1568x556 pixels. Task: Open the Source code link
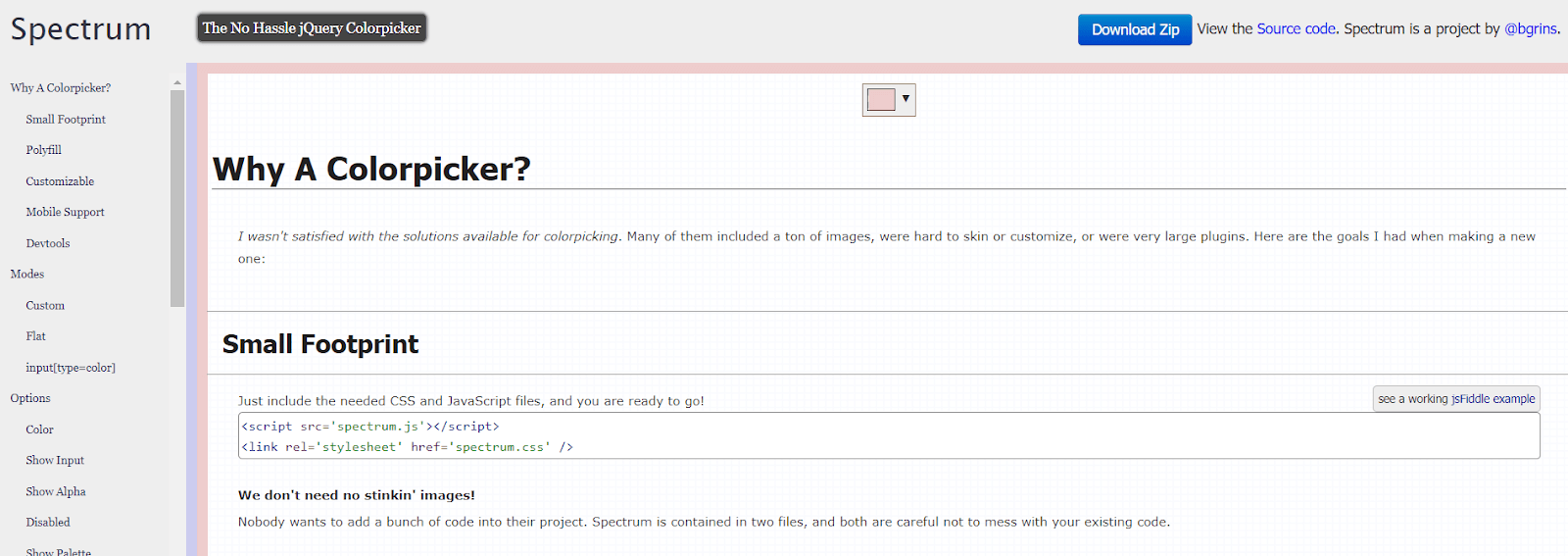pyautogui.click(x=1296, y=28)
